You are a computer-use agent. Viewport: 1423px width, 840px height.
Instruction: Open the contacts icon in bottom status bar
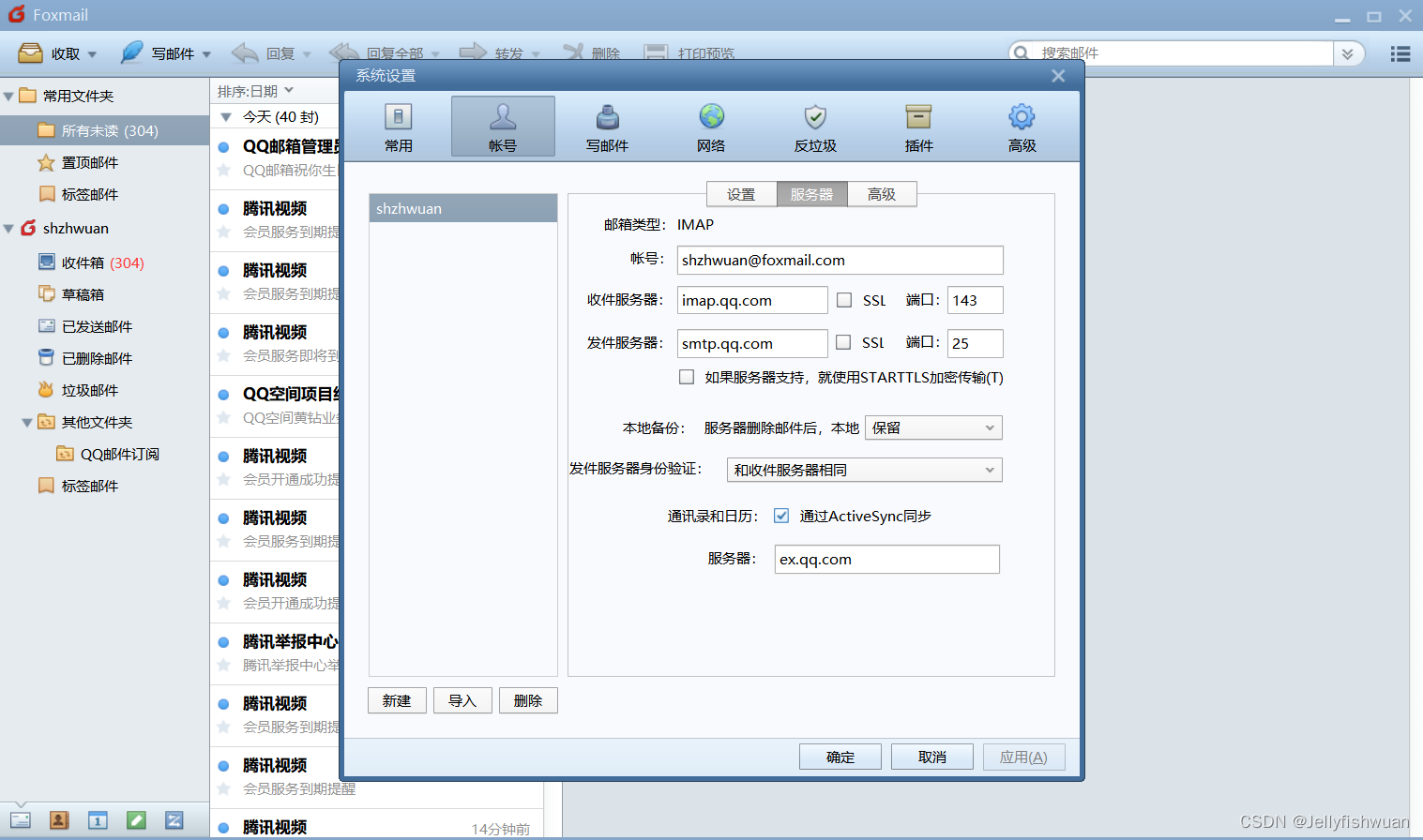[59, 820]
